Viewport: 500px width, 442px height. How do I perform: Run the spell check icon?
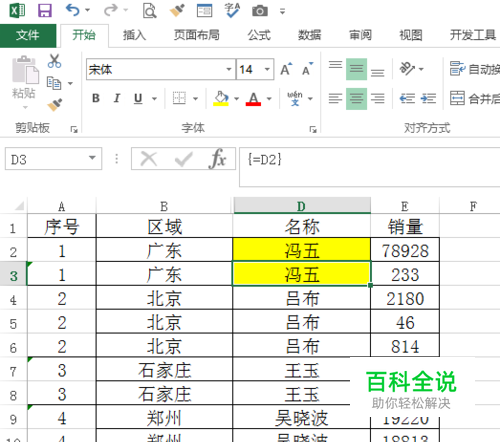click(232, 10)
